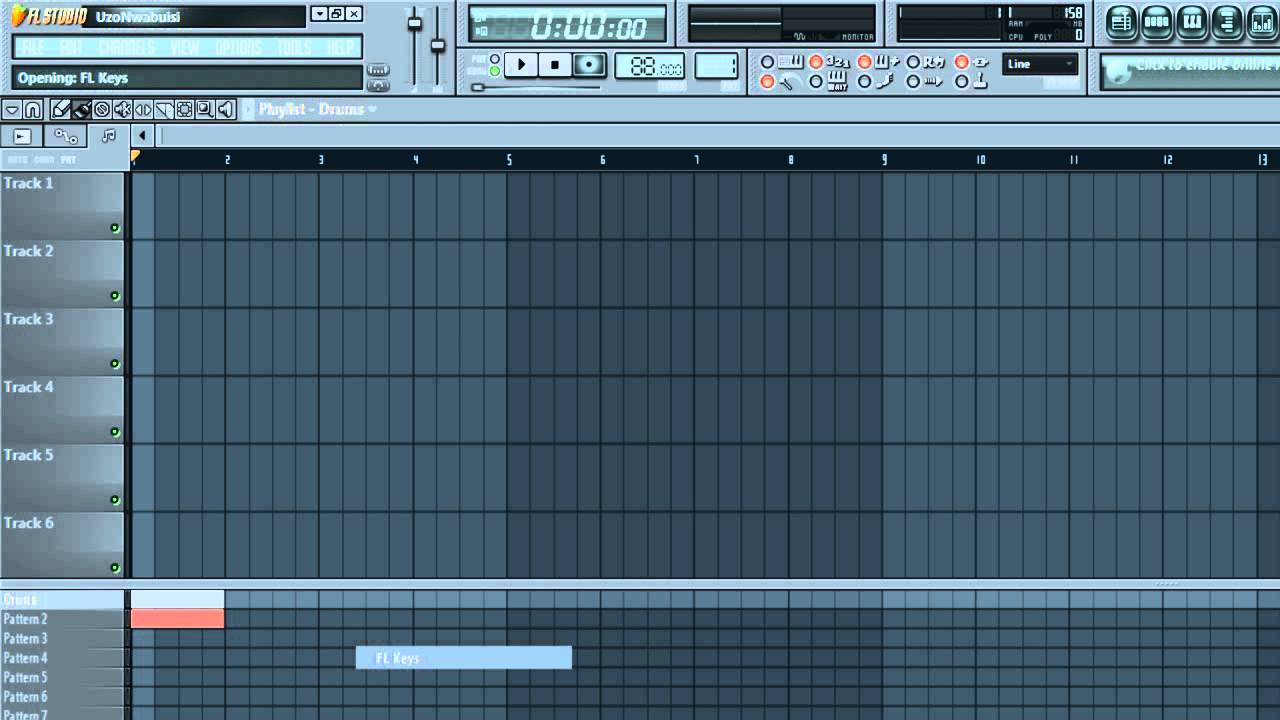Screen dimensions: 1280x720
Task: Click the Track 2 label
Action: point(28,251)
